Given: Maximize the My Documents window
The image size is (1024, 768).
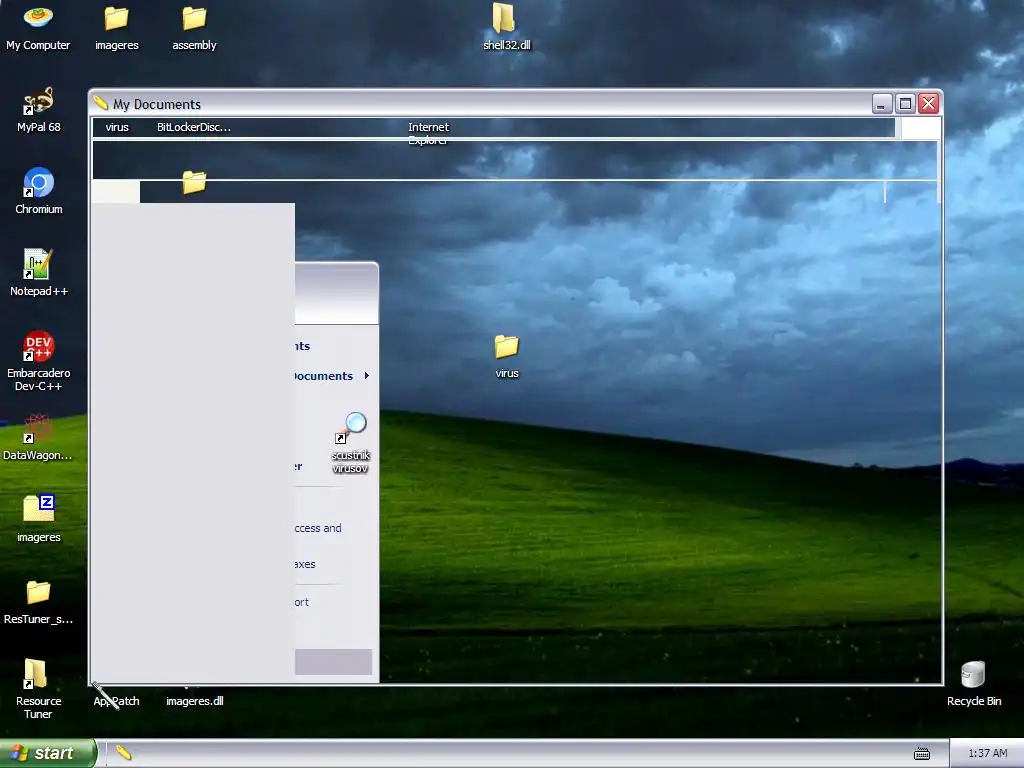Looking at the screenshot, I should [905, 103].
